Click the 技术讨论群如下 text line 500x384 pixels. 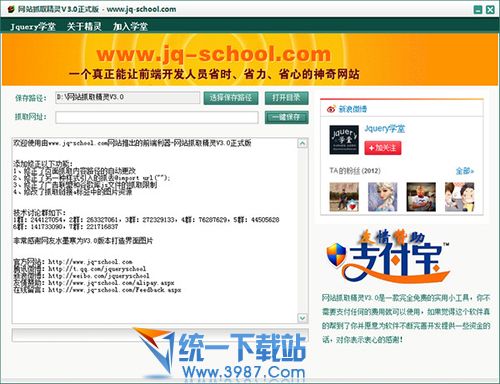coord(40,213)
